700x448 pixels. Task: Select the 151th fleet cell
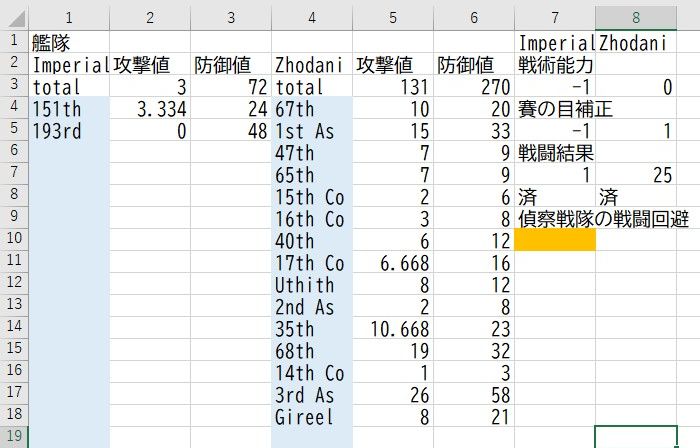point(69,108)
